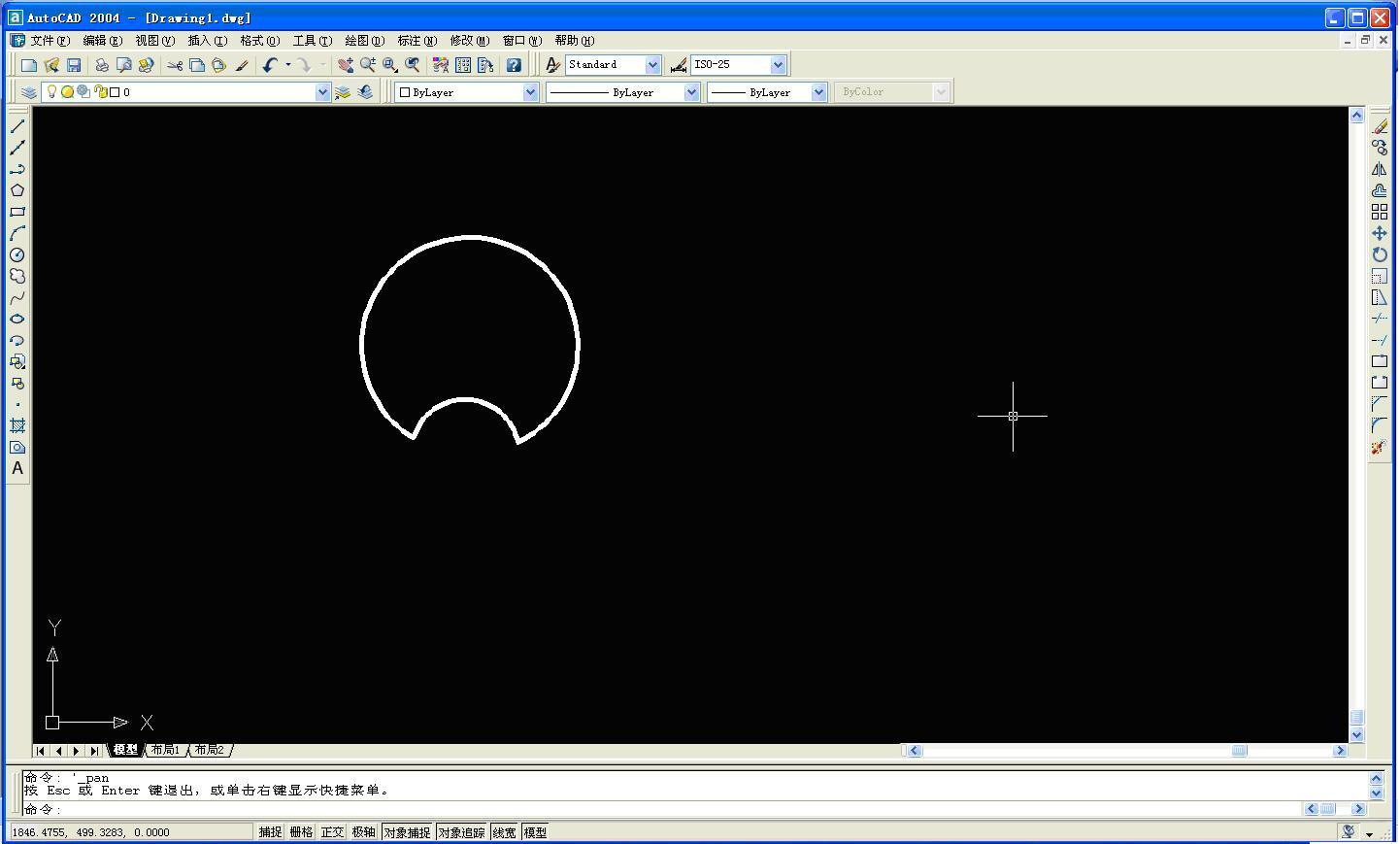Open the 视图(V) View menu
This screenshot has width=1400, height=844.
click(x=154, y=41)
